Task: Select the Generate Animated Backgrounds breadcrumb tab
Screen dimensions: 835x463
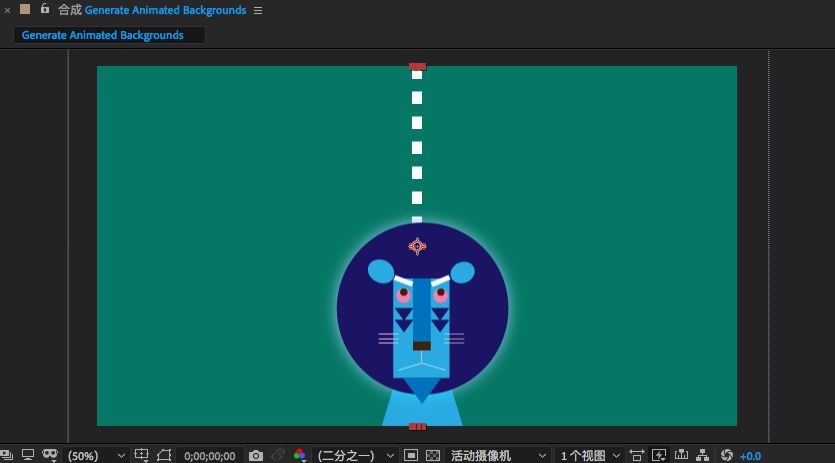Action: tap(103, 35)
